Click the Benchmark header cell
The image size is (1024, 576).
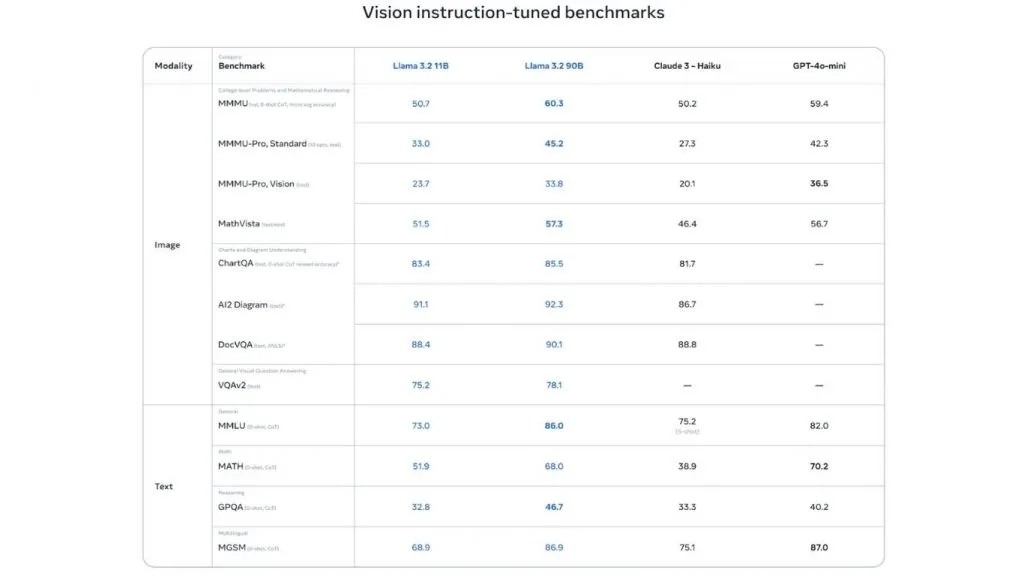pos(242,66)
